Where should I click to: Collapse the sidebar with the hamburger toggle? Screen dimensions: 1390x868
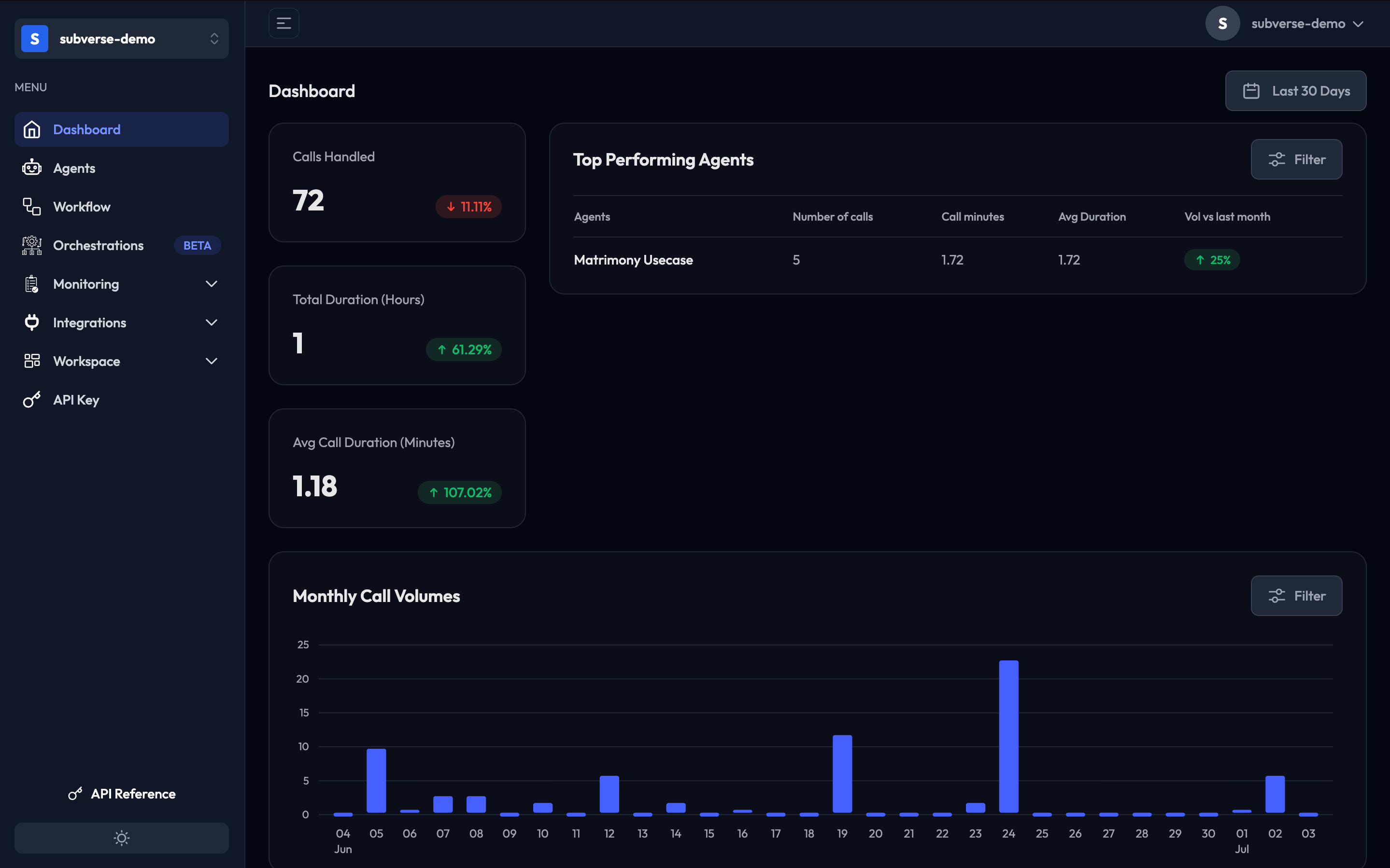284,23
